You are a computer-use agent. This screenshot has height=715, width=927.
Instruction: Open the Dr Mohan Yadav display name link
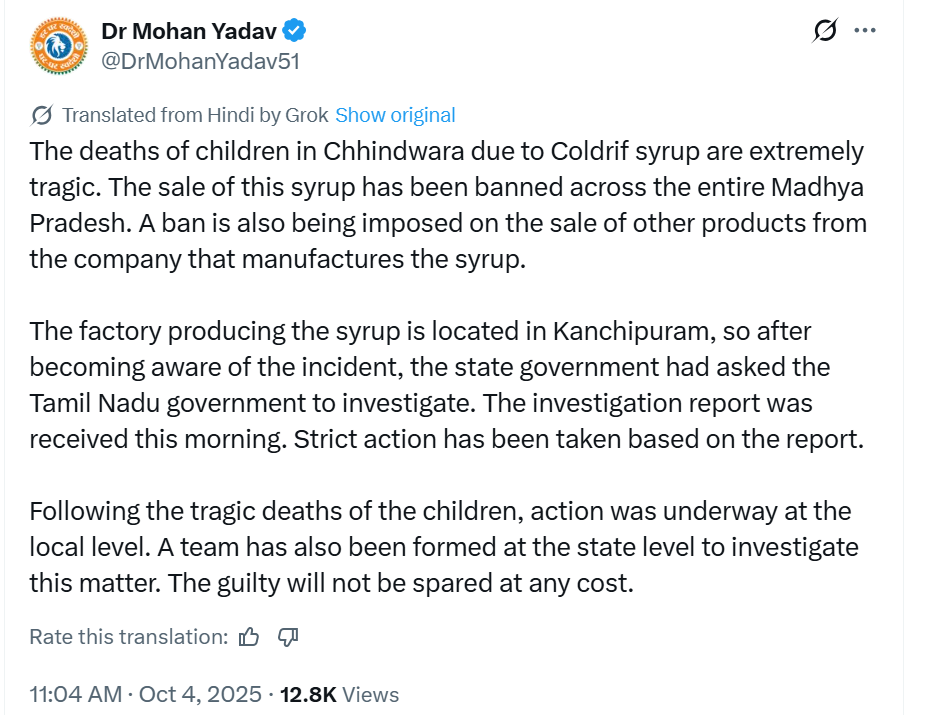(189, 31)
